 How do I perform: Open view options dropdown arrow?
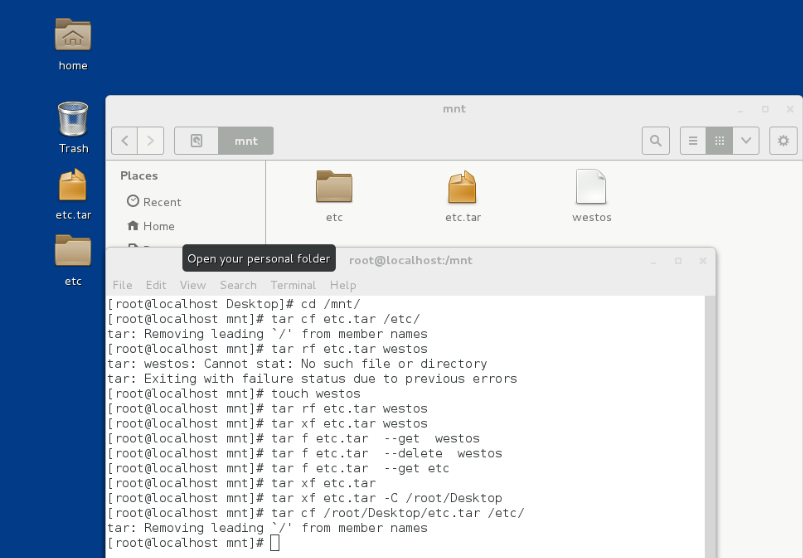click(x=746, y=140)
